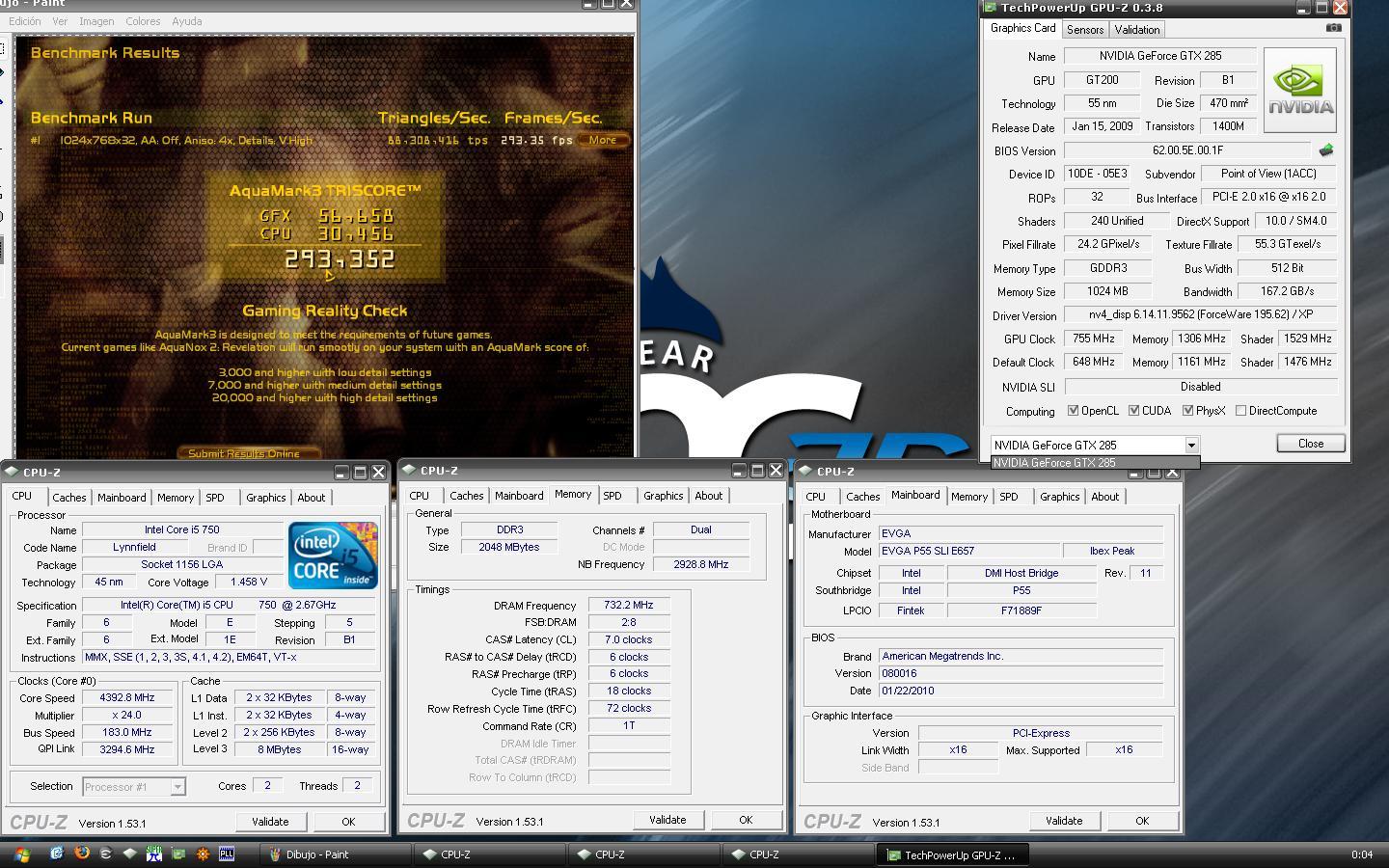1389x868 pixels.
Task: Click the Close button in GPU-Z
Action: (1310, 444)
